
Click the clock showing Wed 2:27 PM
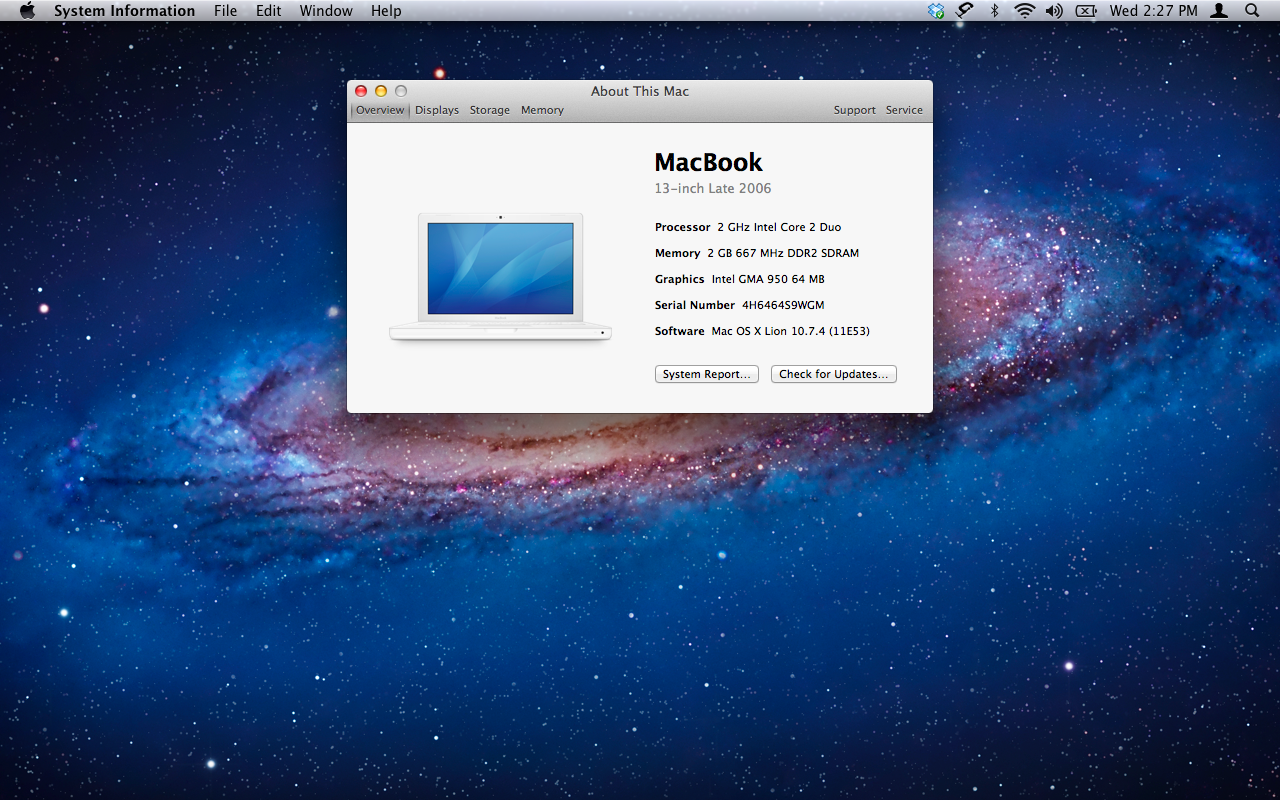[1153, 11]
